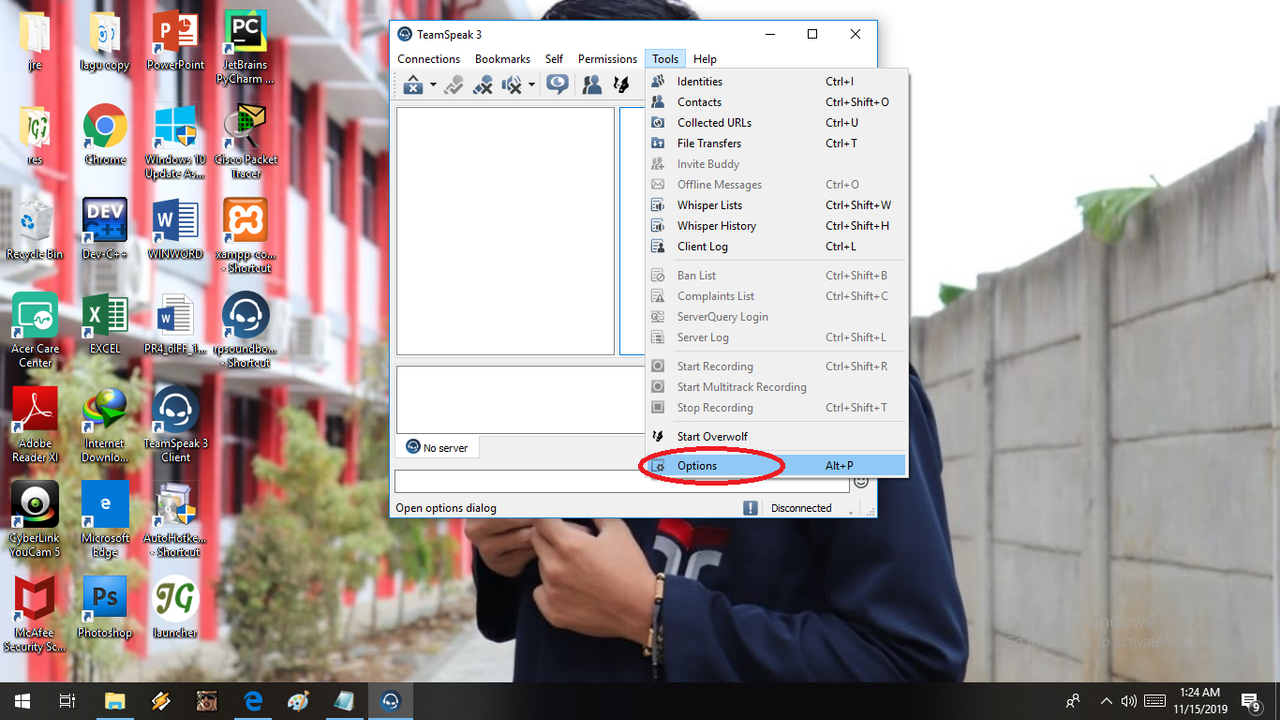The width and height of the screenshot is (1280, 720).
Task: Show hidden tray icons chevron
Action: pos(1106,701)
